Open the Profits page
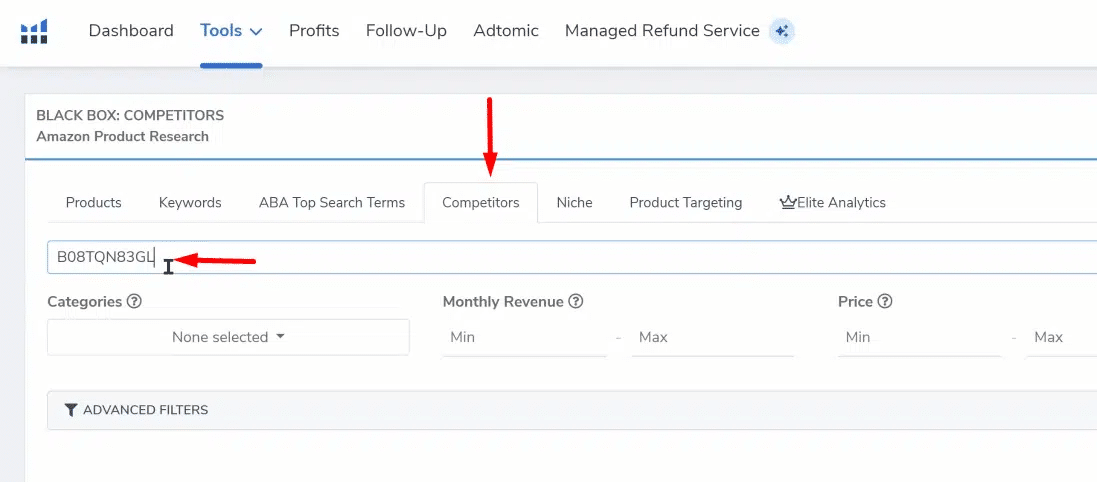The height and width of the screenshot is (482, 1097). [x=314, y=31]
